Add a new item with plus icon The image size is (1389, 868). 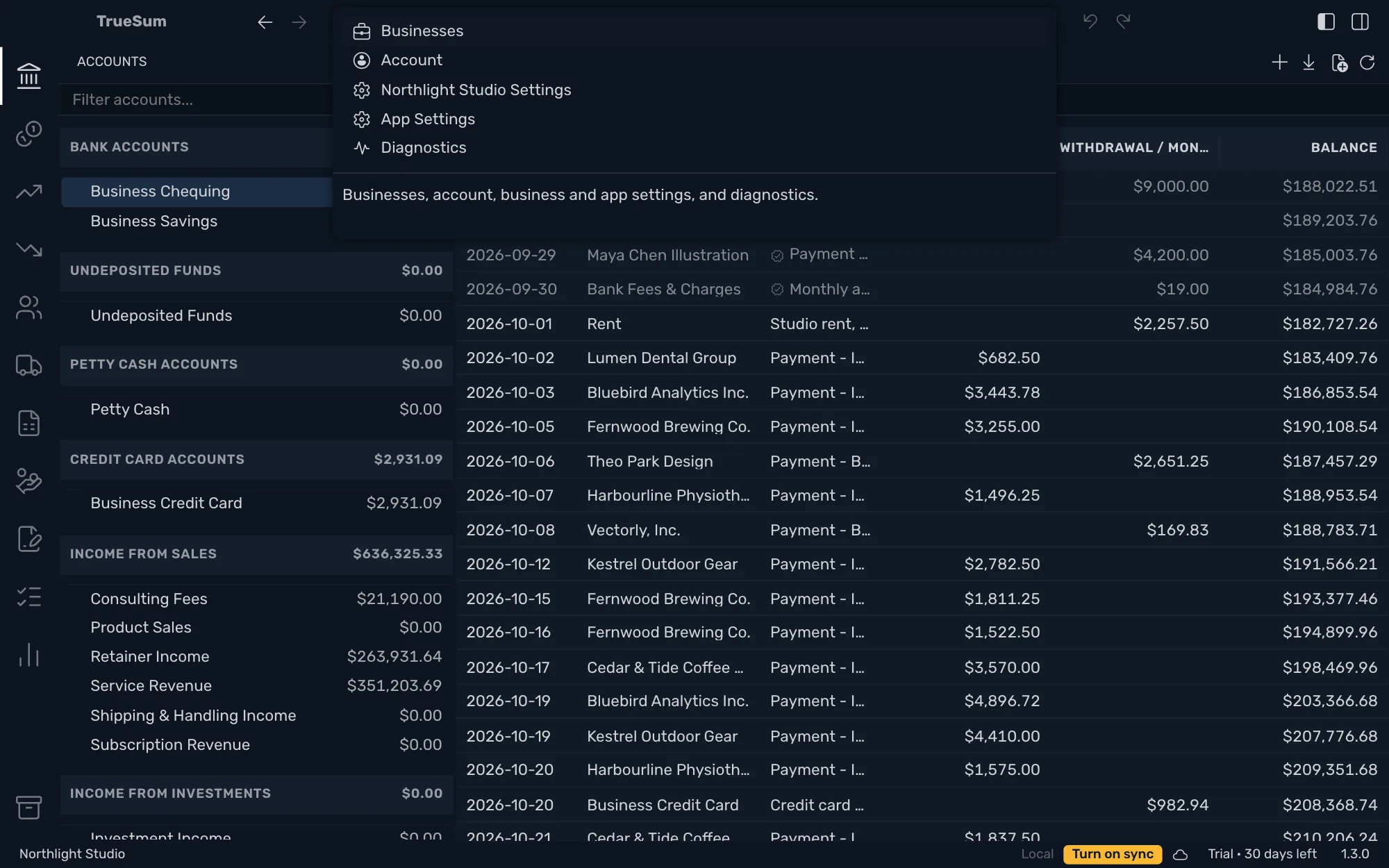pos(1279,62)
